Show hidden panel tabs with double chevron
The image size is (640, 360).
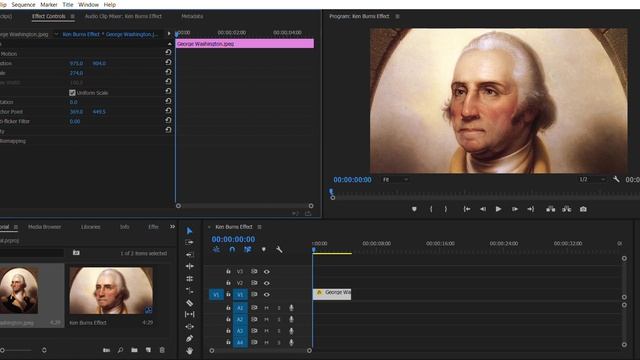point(173,227)
